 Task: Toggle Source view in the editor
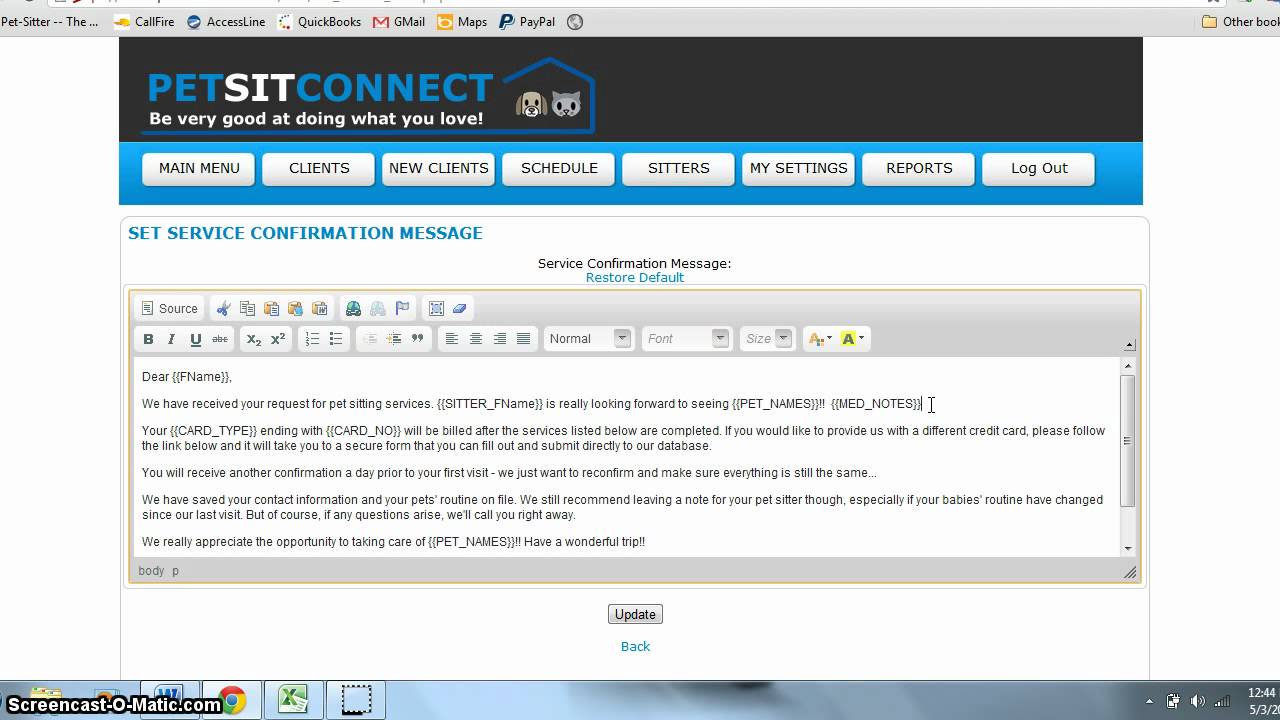pyautogui.click(x=169, y=309)
